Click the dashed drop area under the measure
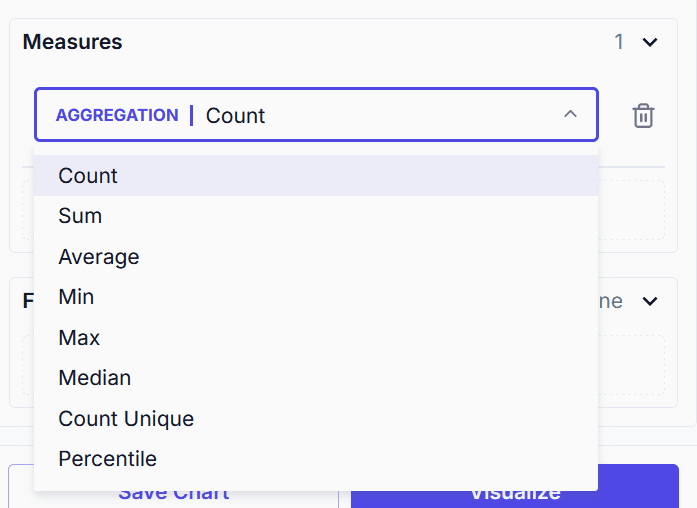 tap(632, 210)
